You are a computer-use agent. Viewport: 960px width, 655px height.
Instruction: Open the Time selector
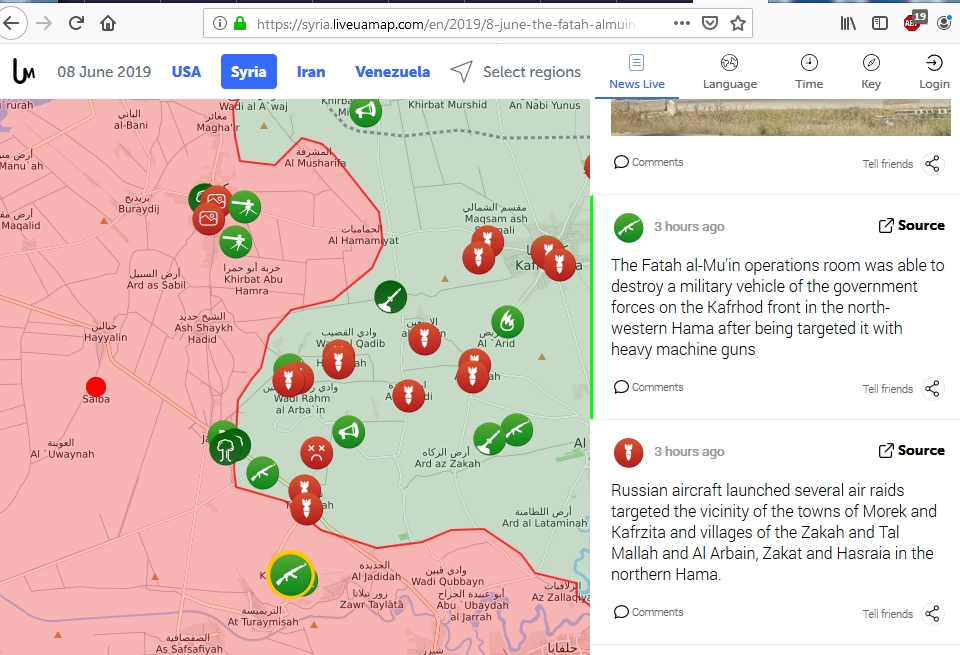809,72
